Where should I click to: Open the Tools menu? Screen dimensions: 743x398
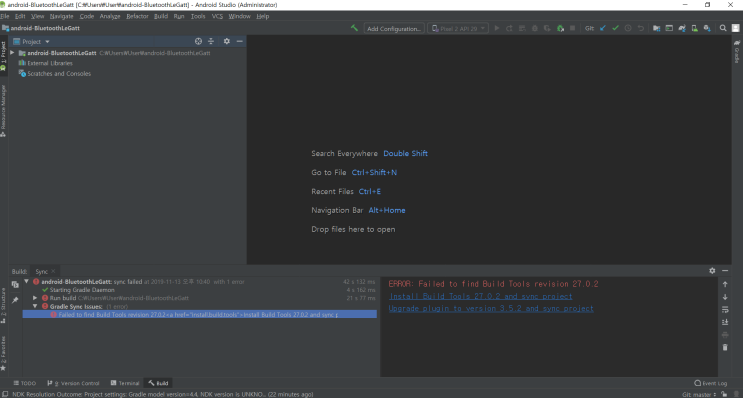tap(198, 16)
